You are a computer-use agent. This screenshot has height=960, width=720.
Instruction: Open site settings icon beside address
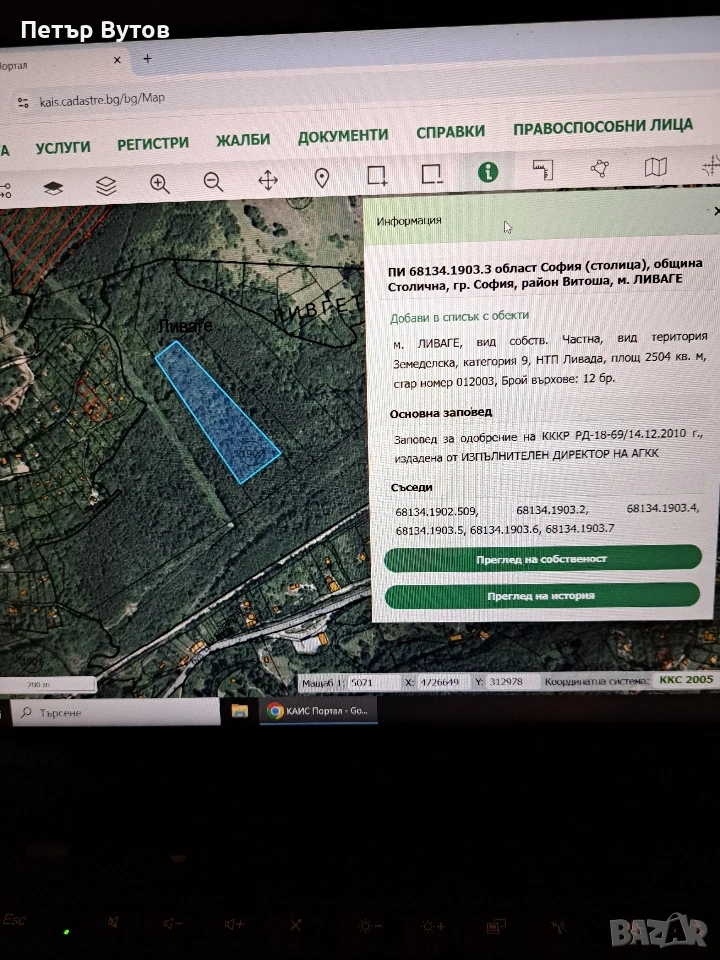pos(23,103)
